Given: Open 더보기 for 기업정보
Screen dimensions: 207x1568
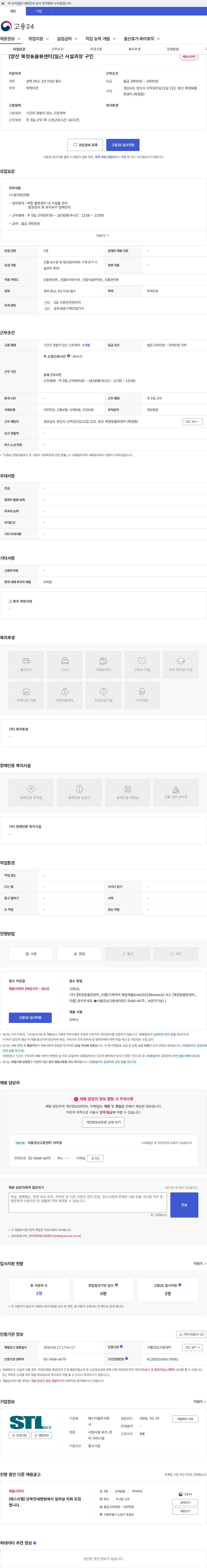Looking at the screenshot, I should pyautogui.click(x=200, y=1401).
